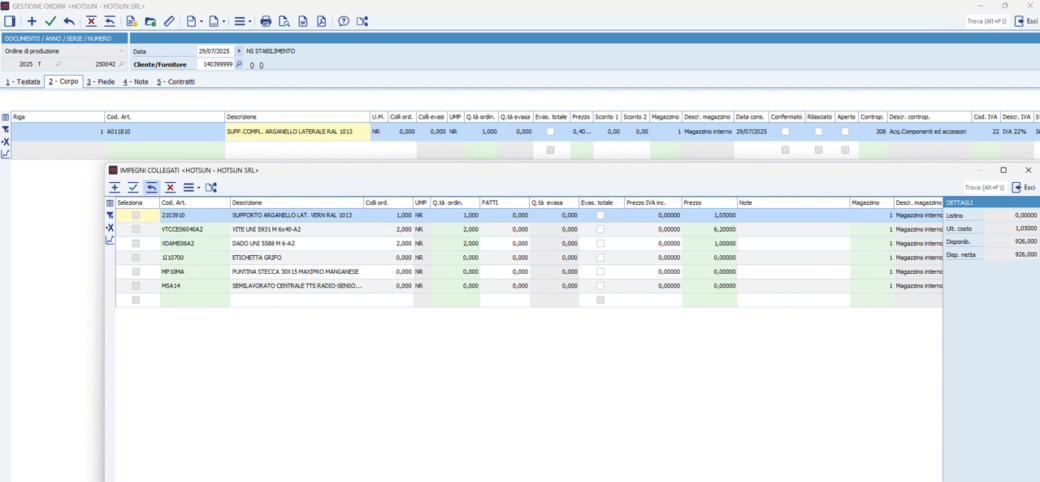Screen dimensions: 1040x482
Task: Click the plus icon to add new order
Action: pyautogui.click(x=32, y=21)
